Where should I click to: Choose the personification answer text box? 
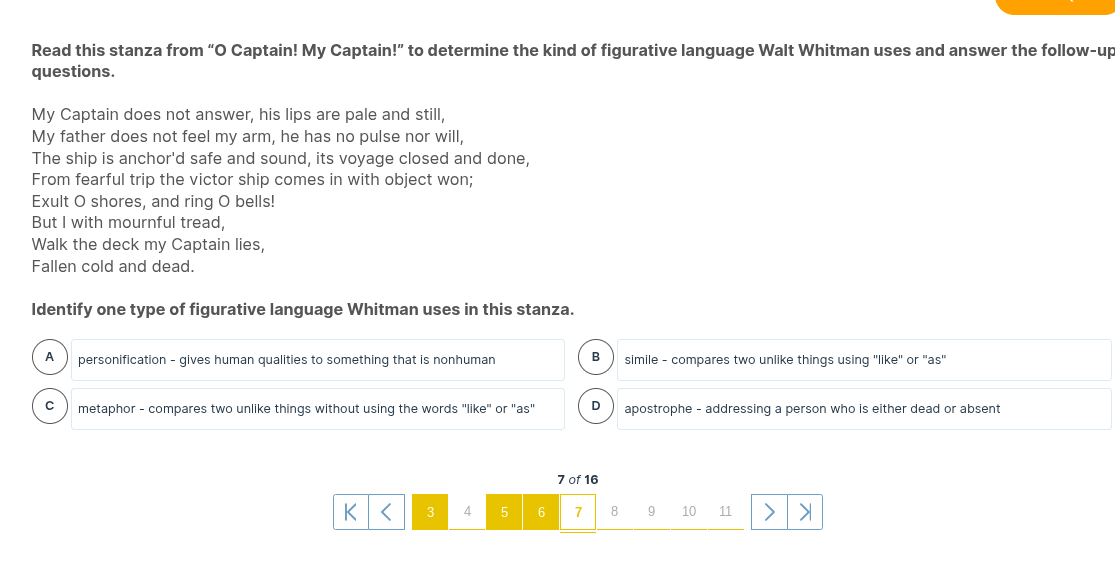tap(317, 360)
